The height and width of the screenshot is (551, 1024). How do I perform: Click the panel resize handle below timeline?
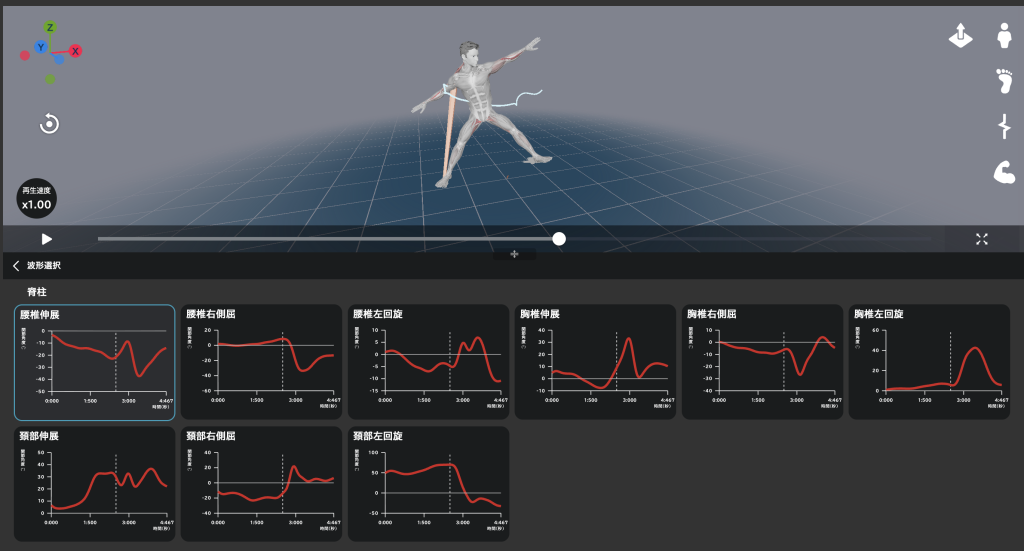click(x=514, y=255)
